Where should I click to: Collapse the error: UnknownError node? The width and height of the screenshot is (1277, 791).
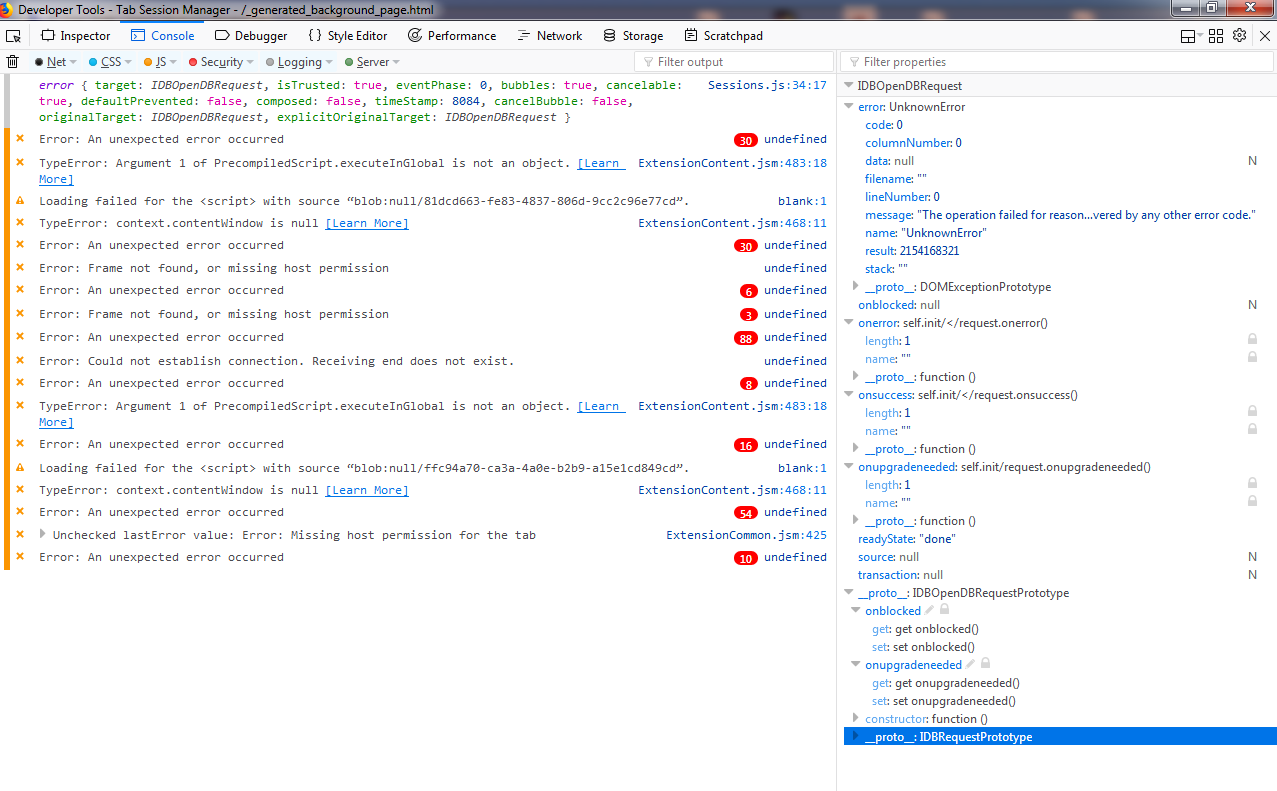pyautogui.click(x=850, y=107)
